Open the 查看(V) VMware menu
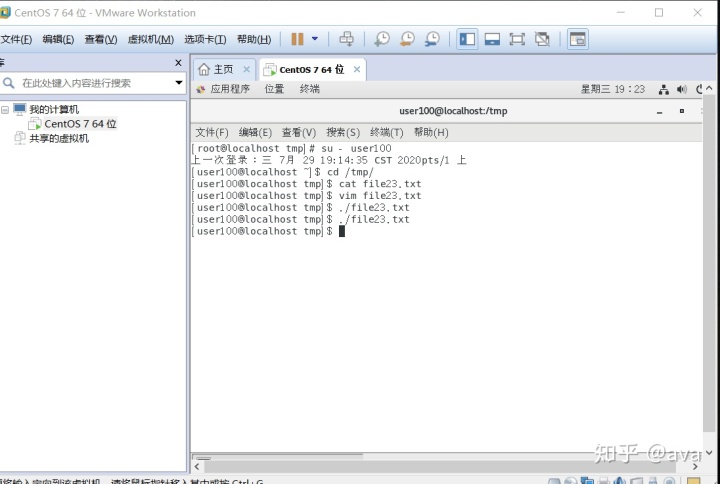Image resolution: width=720 pixels, height=484 pixels. point(101,39)
